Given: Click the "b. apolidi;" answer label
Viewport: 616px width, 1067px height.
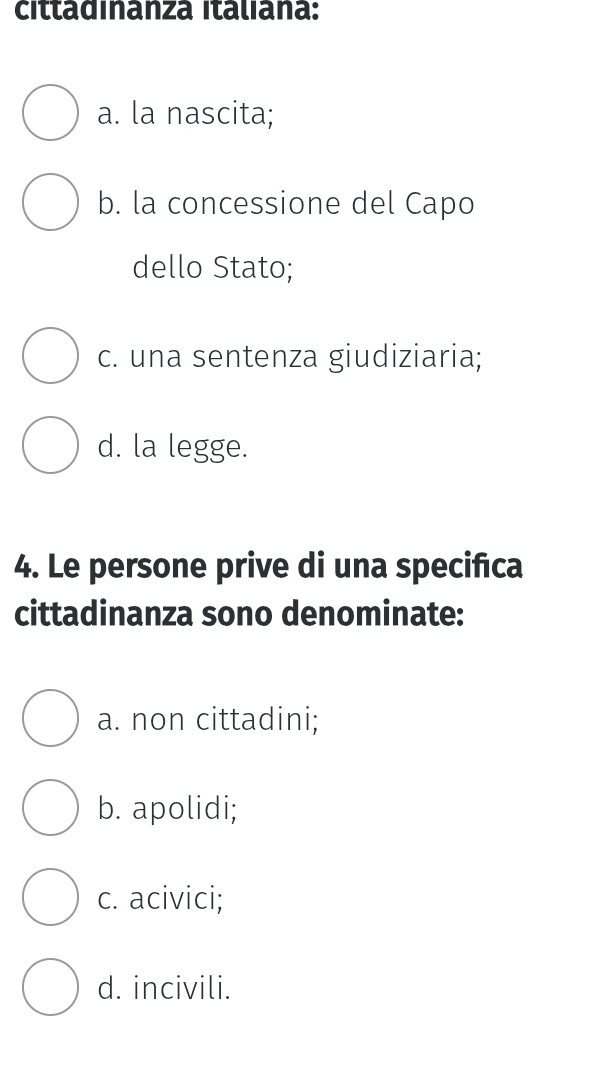Looking at the screenshot, I should [x=168, y=808].
